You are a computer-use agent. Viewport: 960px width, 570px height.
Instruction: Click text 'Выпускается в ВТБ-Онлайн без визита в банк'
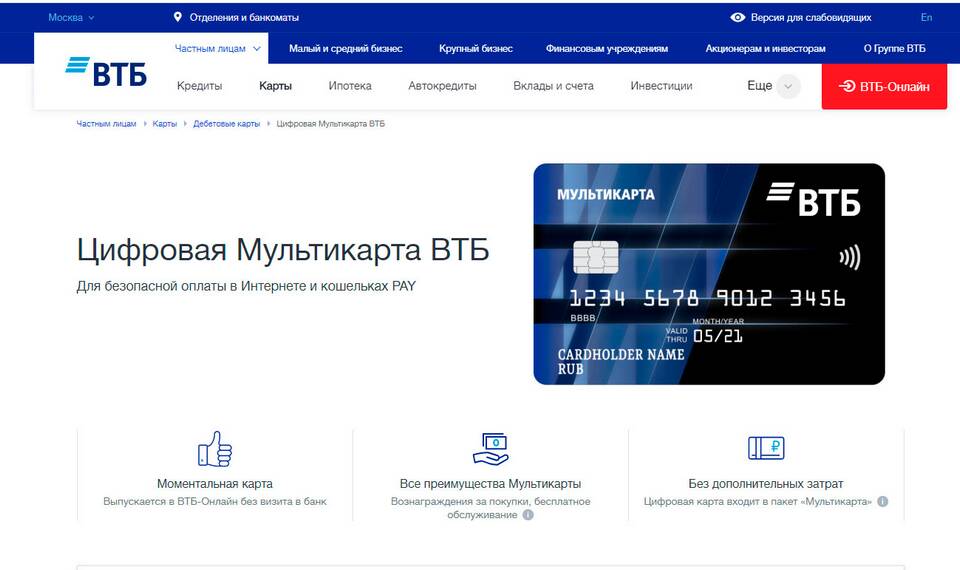(215, 501)
